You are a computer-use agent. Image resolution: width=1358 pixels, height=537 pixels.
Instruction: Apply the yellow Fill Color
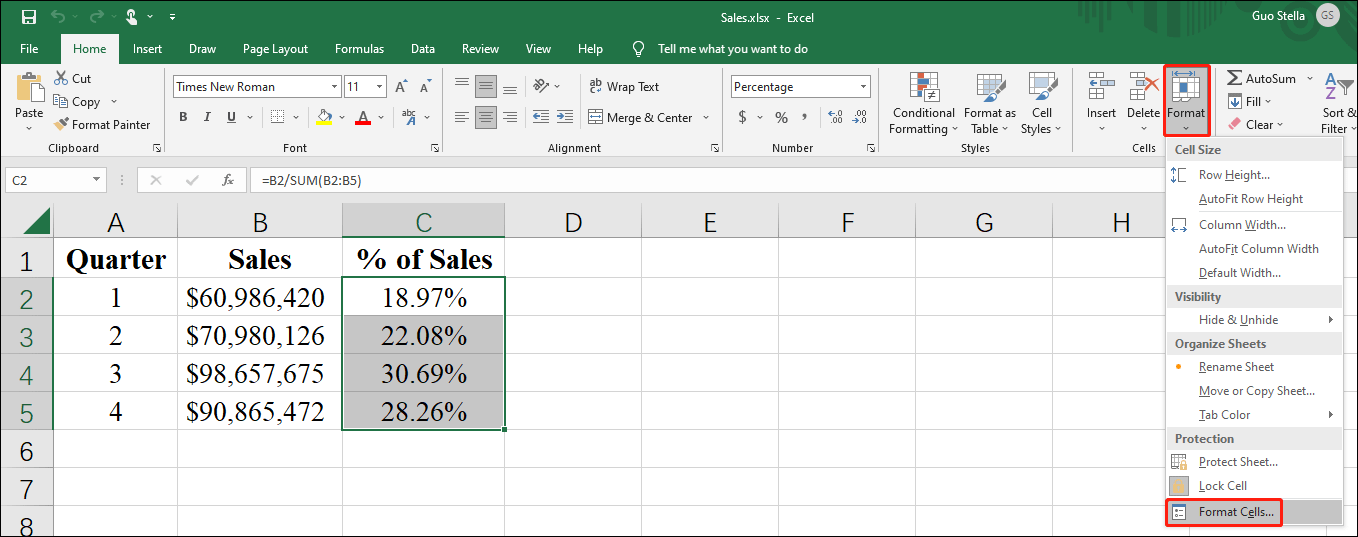[x=324, y=117]
